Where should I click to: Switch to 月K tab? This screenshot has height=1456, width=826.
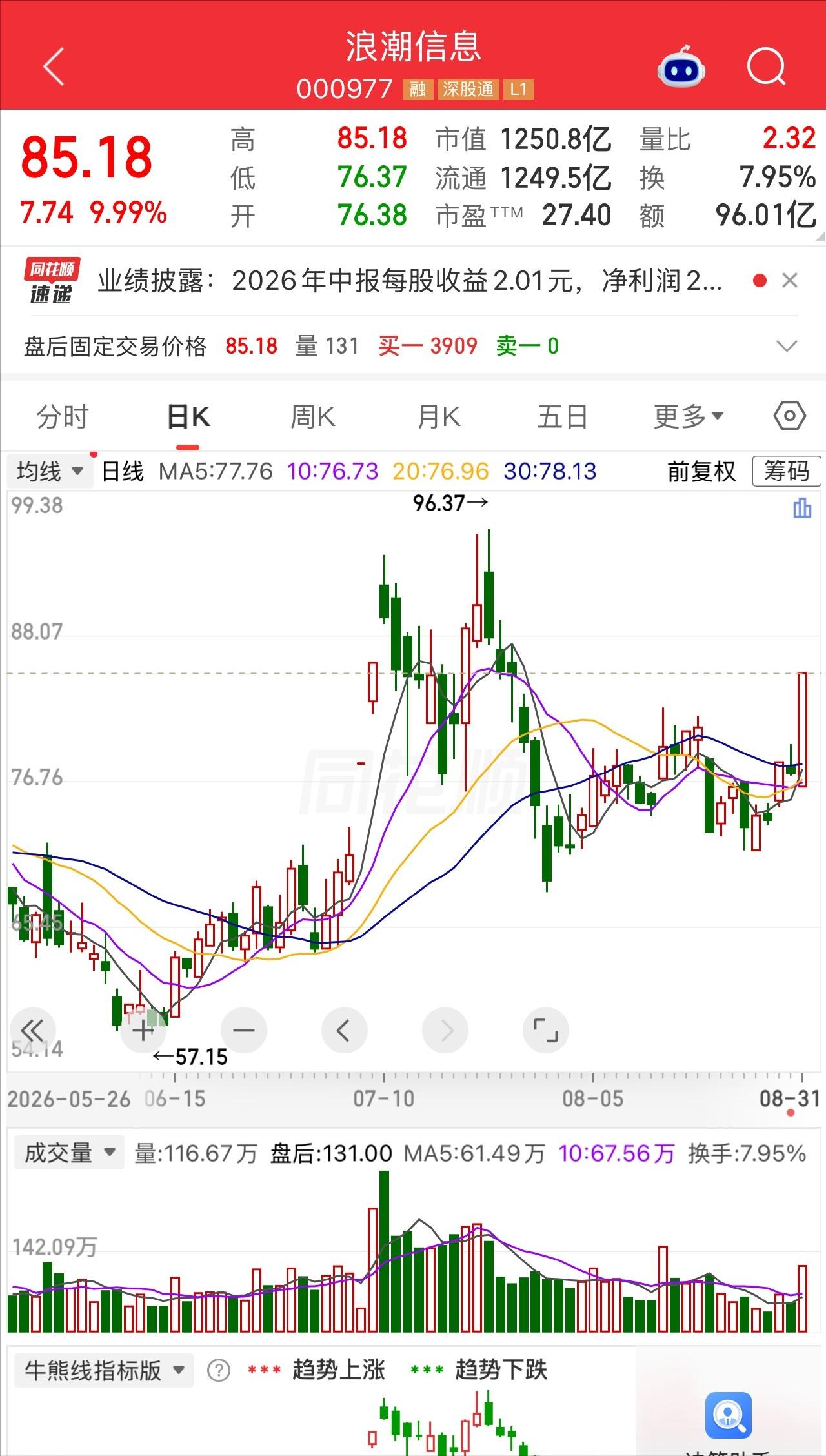(439, 417)
